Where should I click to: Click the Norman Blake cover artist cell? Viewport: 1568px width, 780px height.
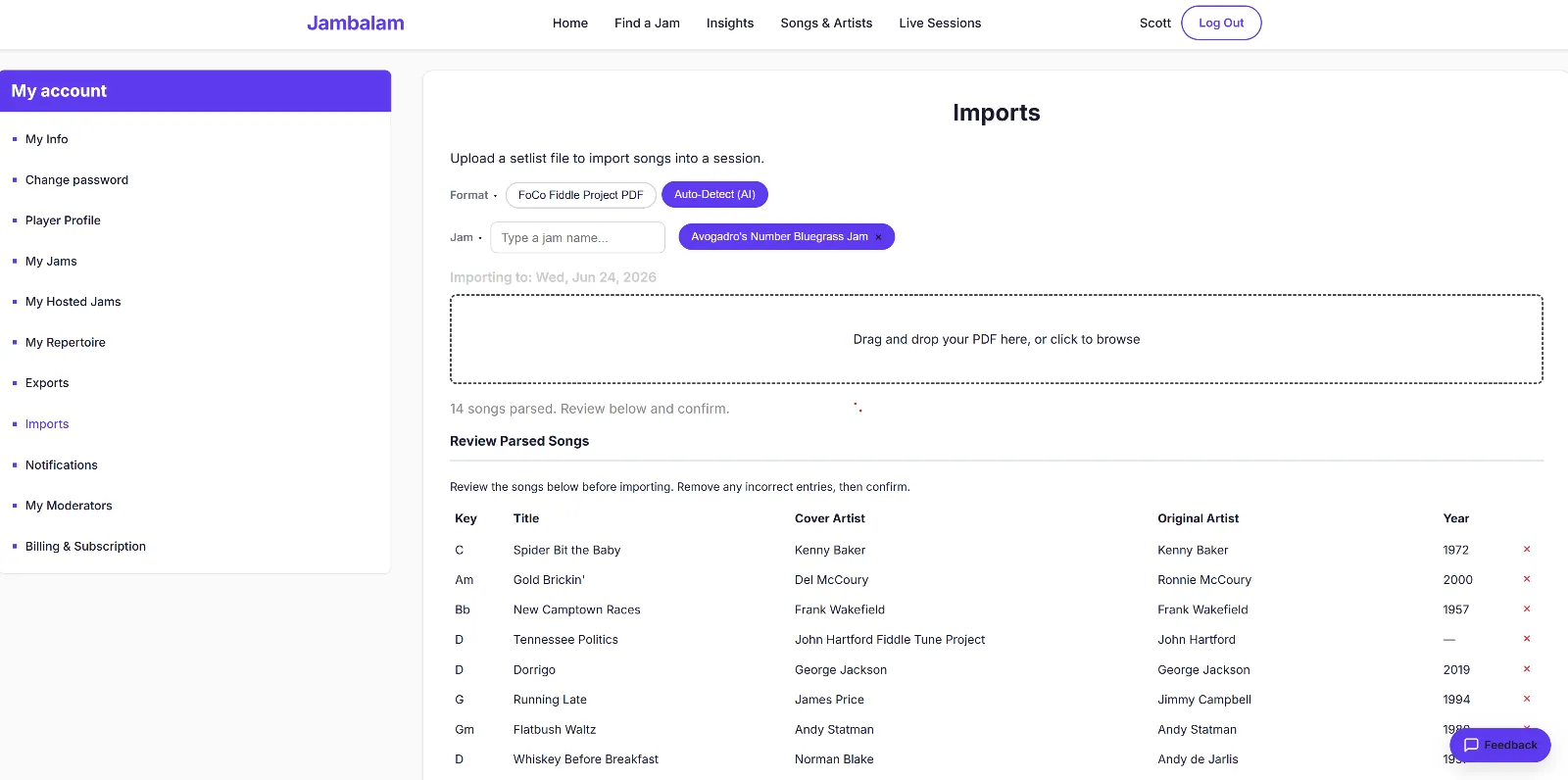pyautogui.click(x=834, y=759)
